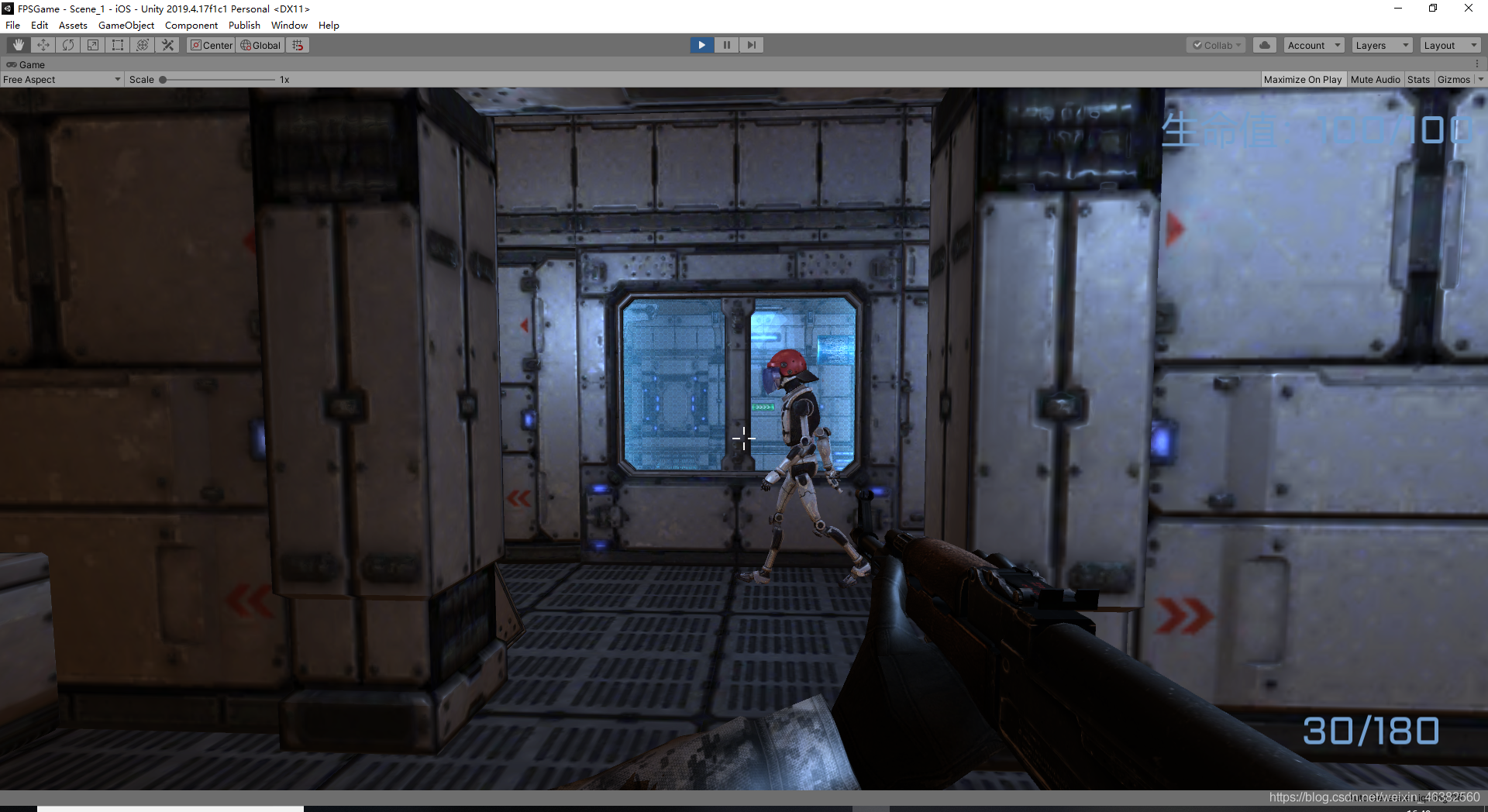1488x812 pixels.
Task: Open the File menu
Action: [x=13, y=26]
